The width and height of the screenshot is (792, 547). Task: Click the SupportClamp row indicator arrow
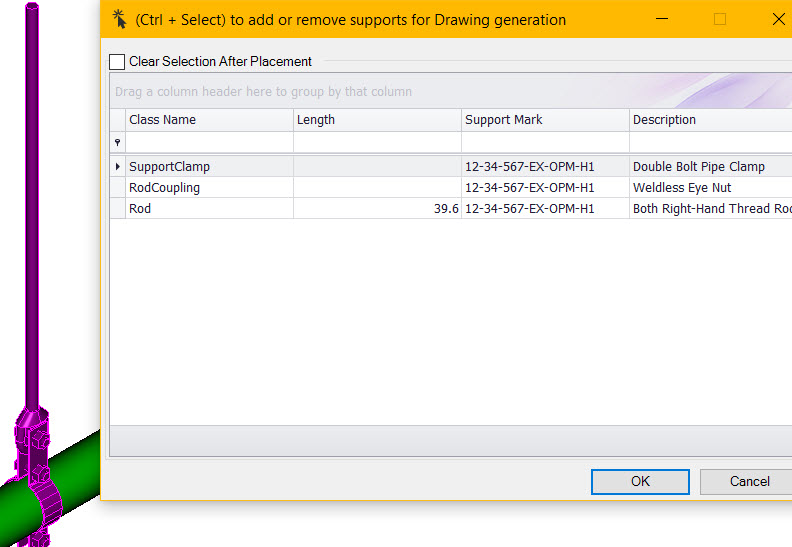point(118,166)
